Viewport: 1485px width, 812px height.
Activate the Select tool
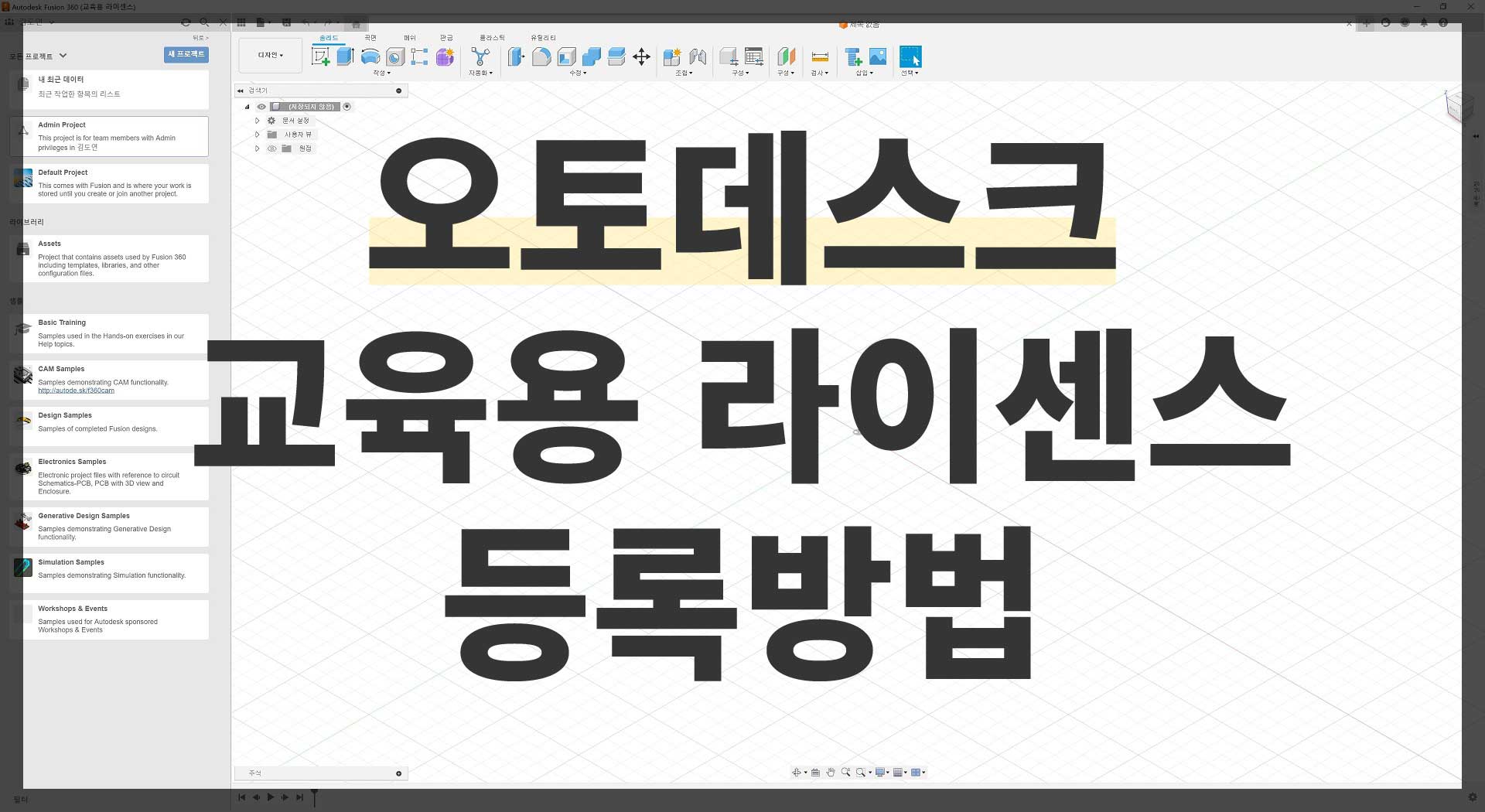(910, 56)
